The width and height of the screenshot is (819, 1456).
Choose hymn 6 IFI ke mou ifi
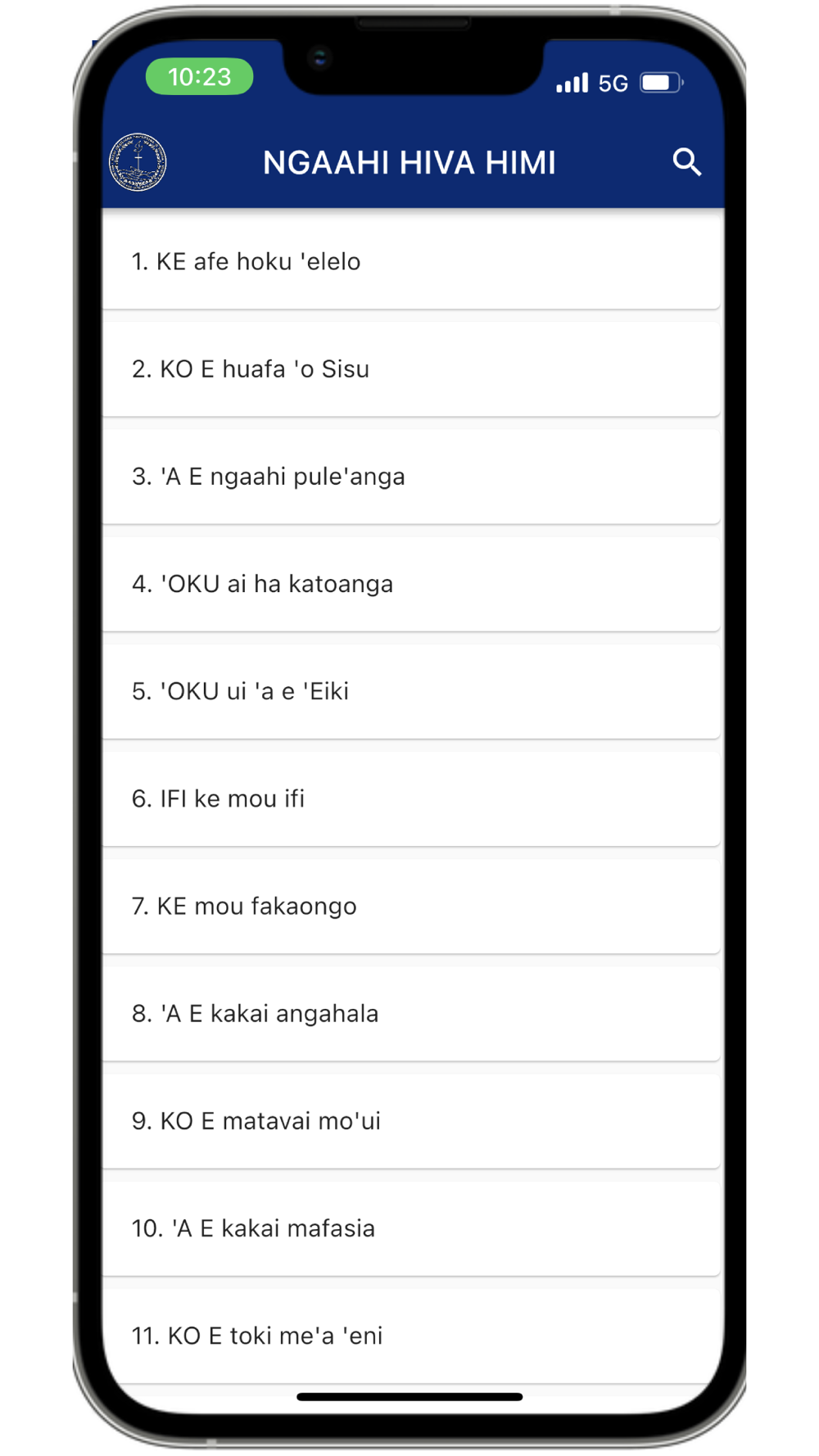tap(411, 798)
